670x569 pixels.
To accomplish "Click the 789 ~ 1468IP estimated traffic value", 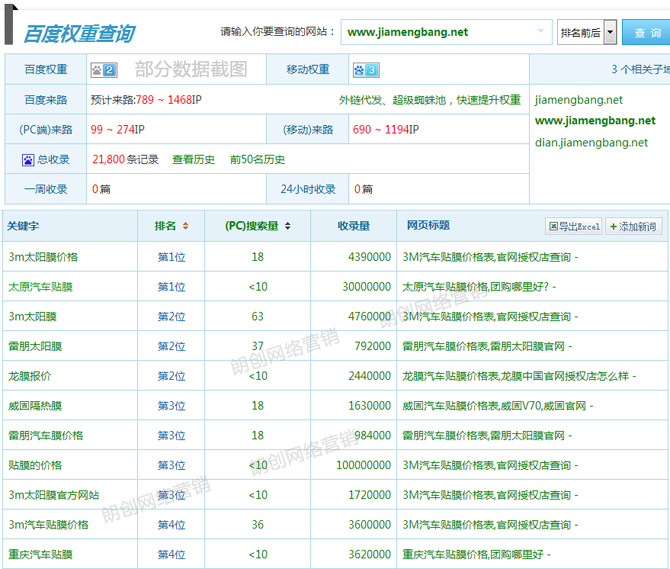I will pos(168,100).
